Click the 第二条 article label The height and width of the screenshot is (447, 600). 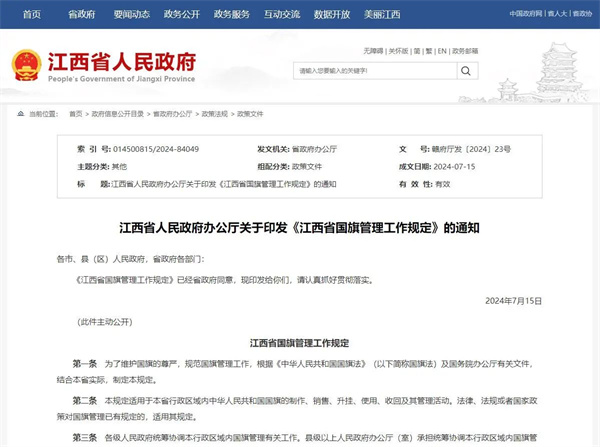85,401
